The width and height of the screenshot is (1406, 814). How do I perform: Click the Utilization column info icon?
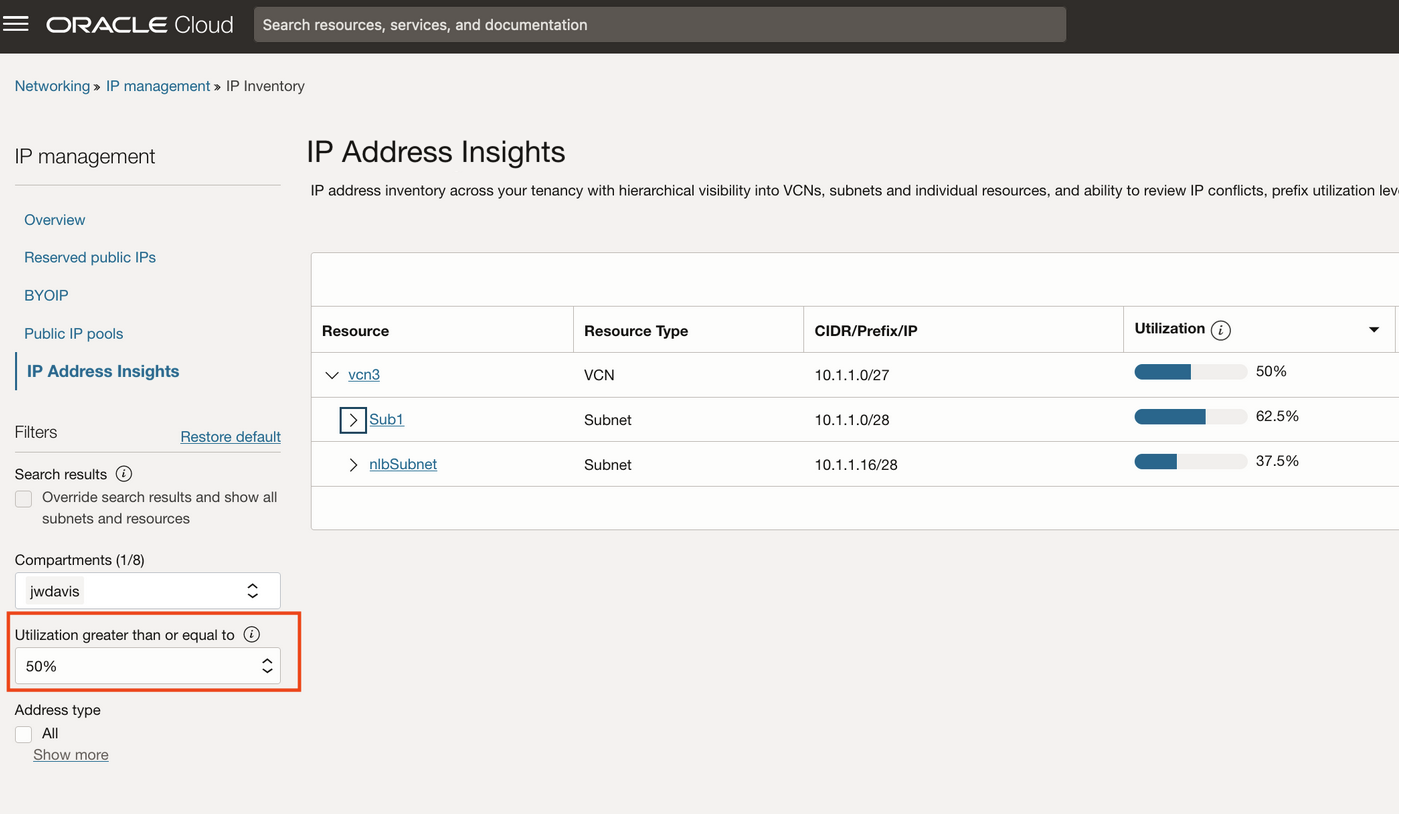(1221, 329)
